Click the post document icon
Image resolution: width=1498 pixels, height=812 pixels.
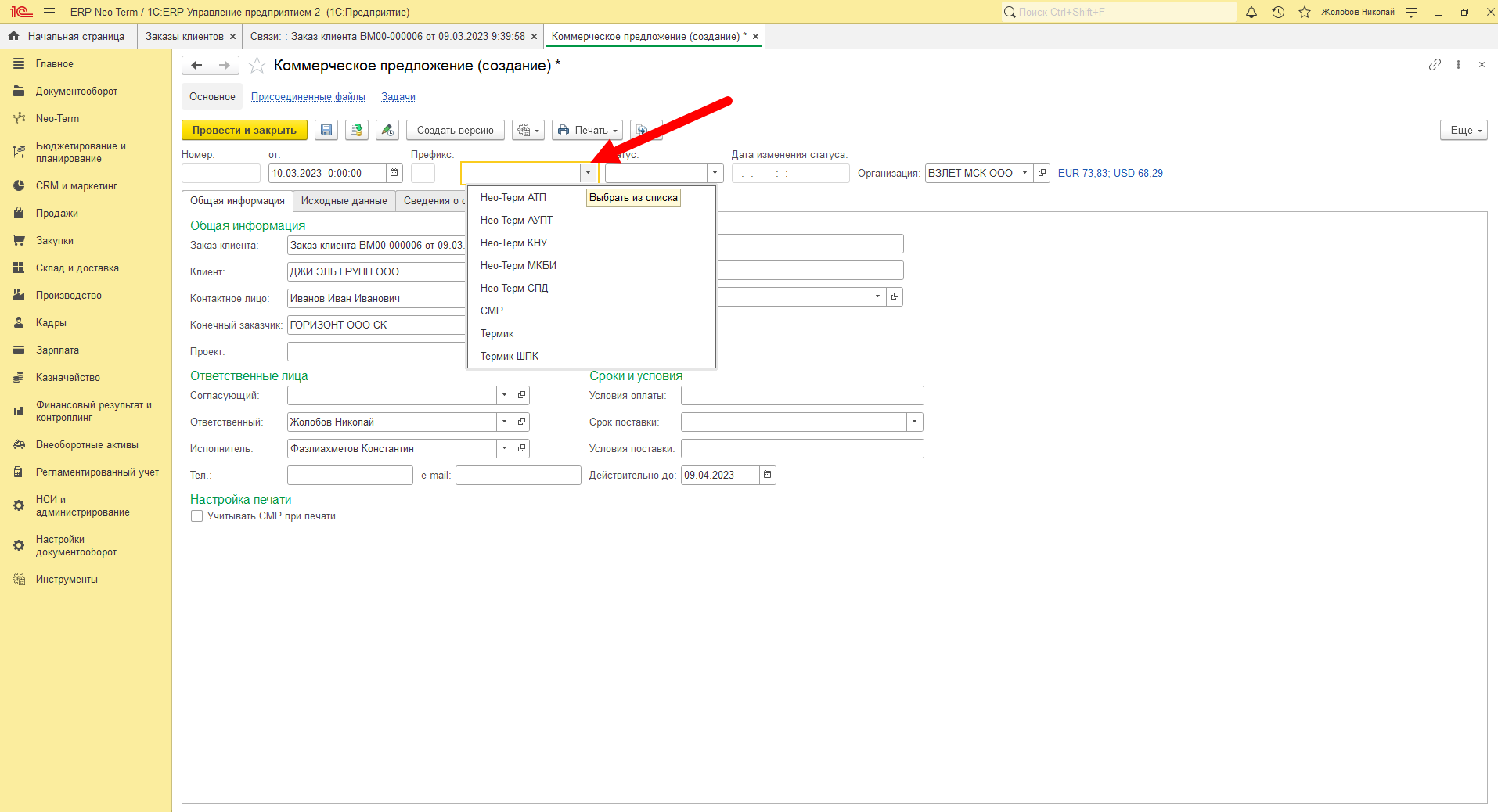click(357, 131)
